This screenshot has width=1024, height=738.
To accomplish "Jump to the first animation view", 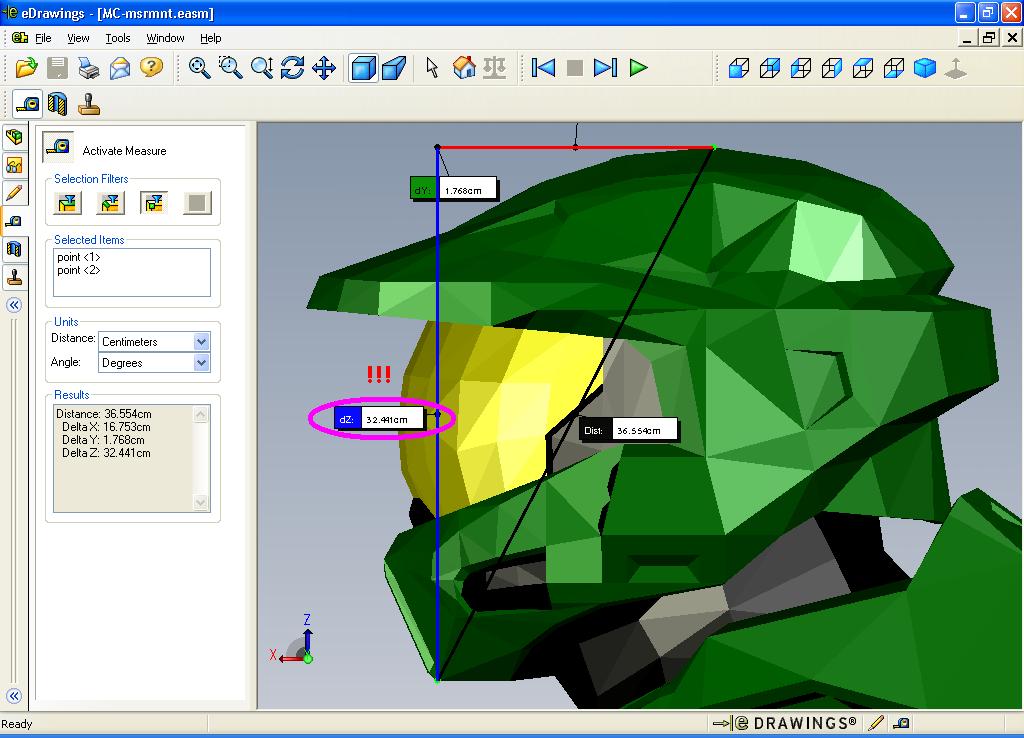I will [x=543, y=67].
